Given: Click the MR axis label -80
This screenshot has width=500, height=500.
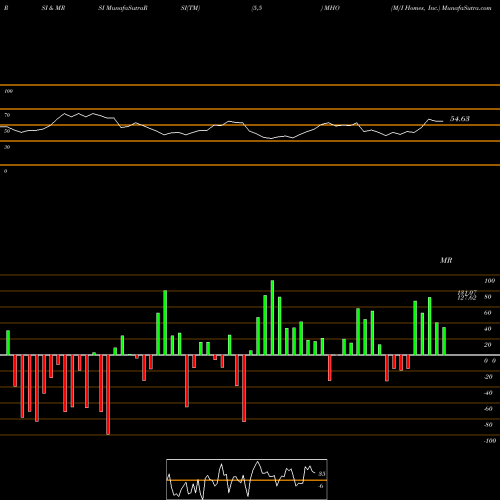Looking at the screenshot, I should click(488, 425).
